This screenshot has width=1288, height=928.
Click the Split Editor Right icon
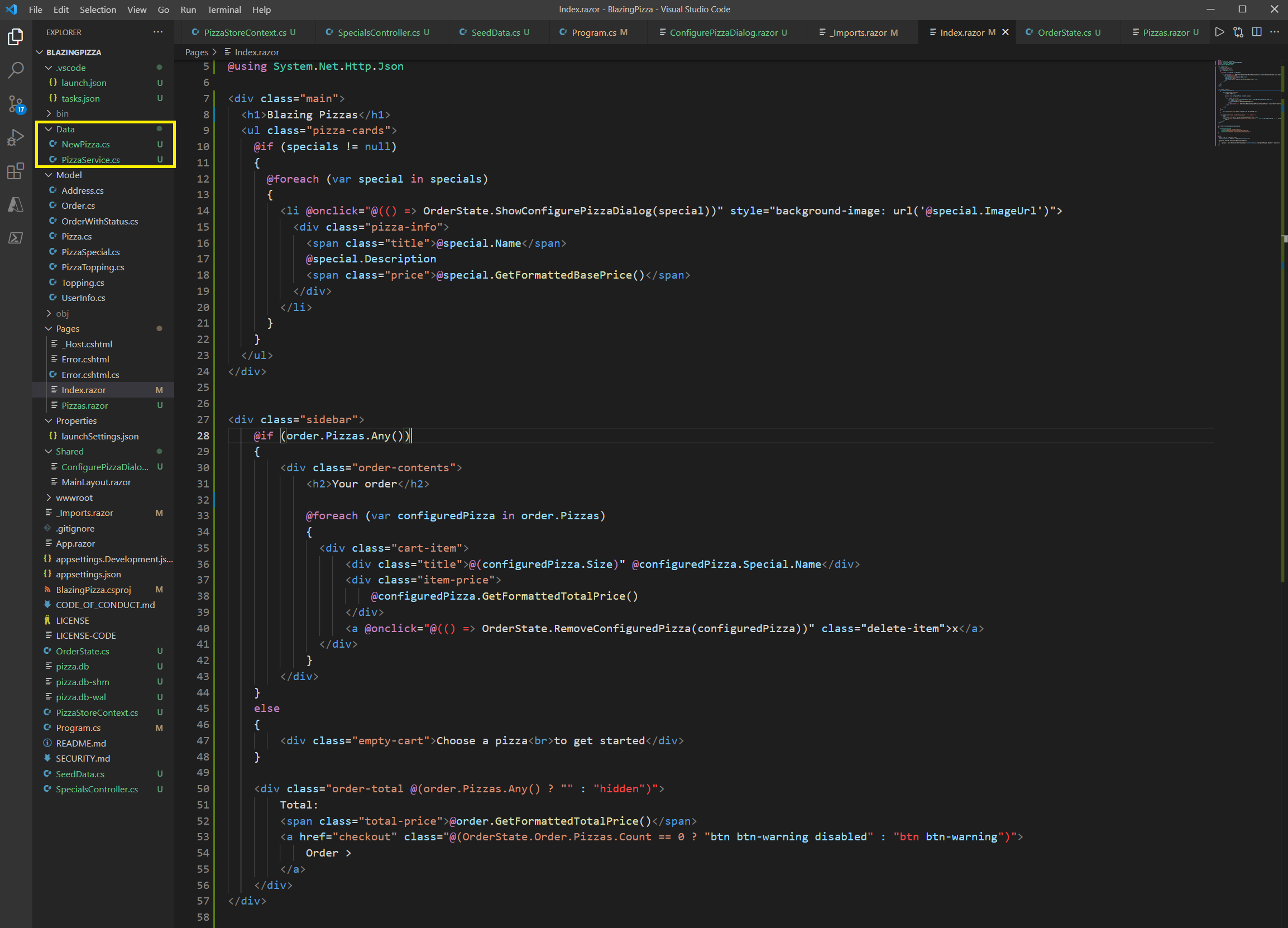tap(1257, 32)
